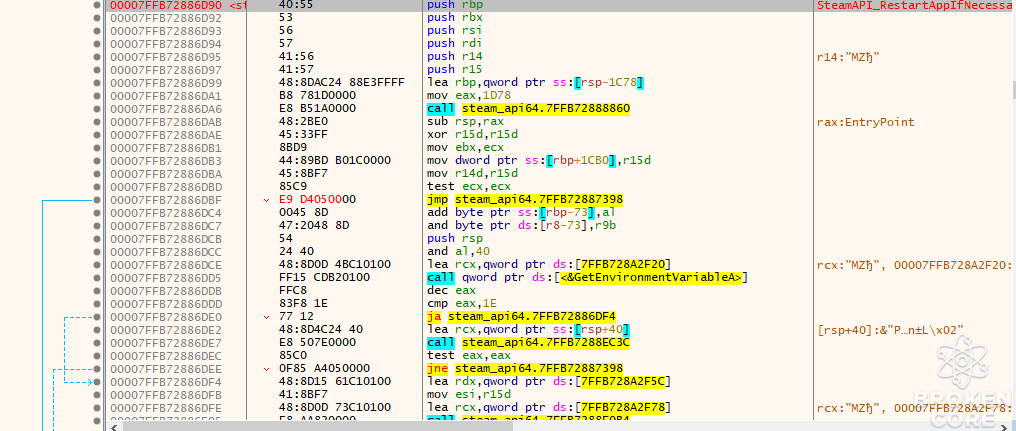1016x431 pixels.
Task: Click comment mentioning 00007FFB728A2F78
Action: click(x=916, y=408)
